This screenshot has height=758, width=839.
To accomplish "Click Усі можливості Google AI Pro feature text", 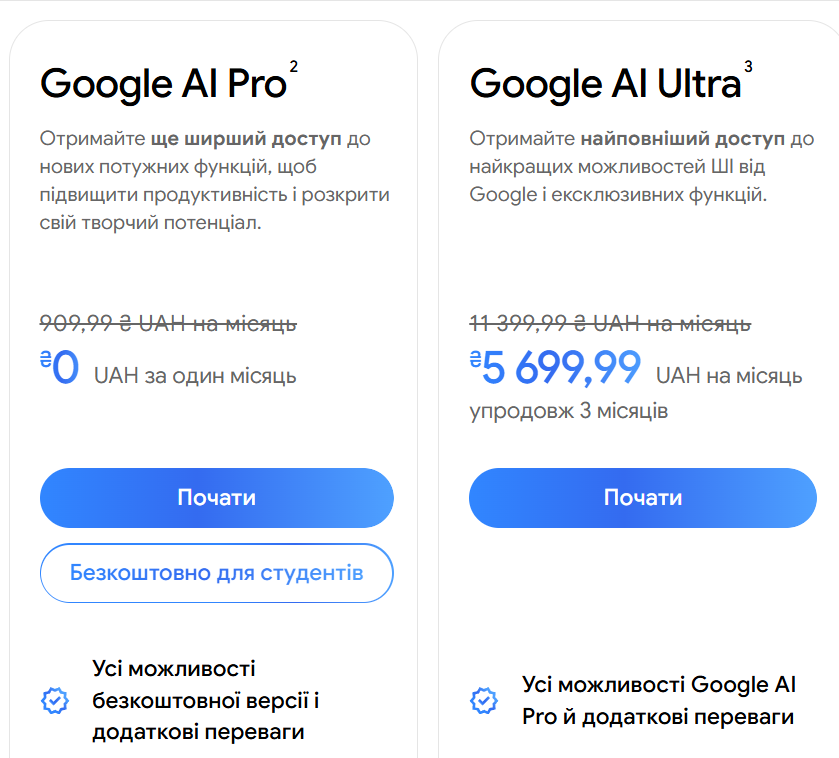I will point(658,700).
